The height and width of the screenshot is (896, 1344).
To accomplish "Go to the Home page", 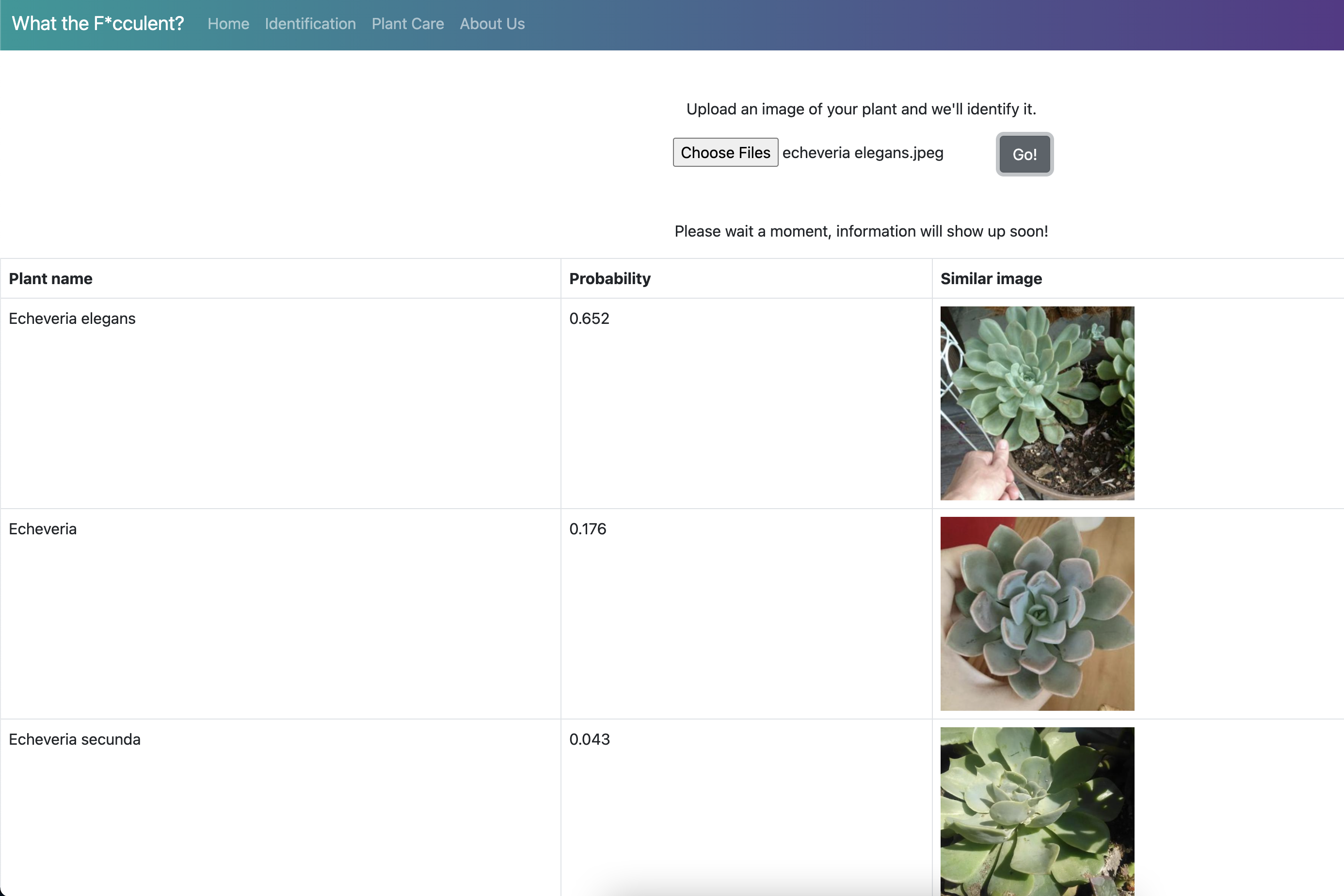I will pyautogui.click(x=228, y=24).
